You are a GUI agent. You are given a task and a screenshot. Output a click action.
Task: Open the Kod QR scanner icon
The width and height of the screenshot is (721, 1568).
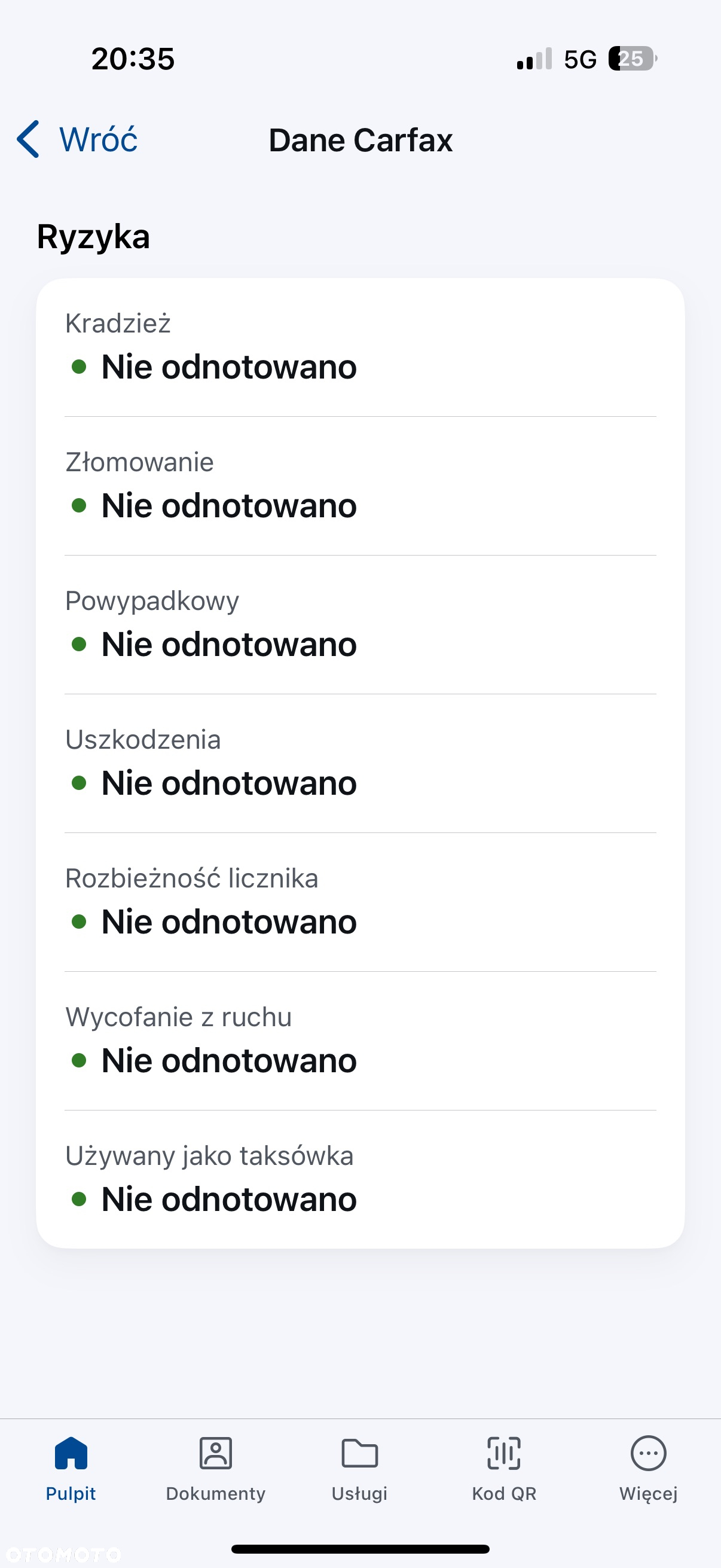click(505, 1453)
